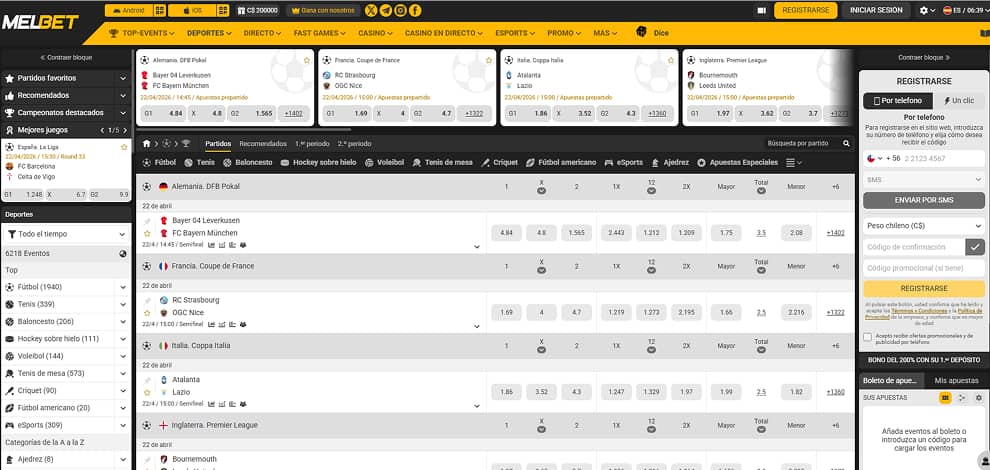Favorite the Francia Coupe de France card star
Viewport: 990px width, 470px height.
(x=489, y=60)
